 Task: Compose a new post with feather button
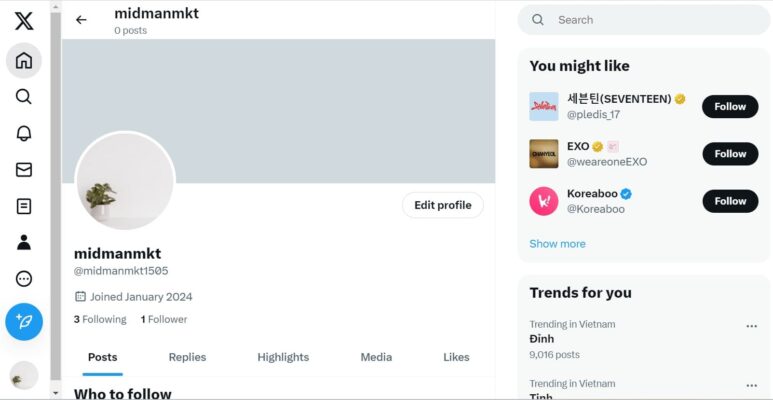[24, 322]
